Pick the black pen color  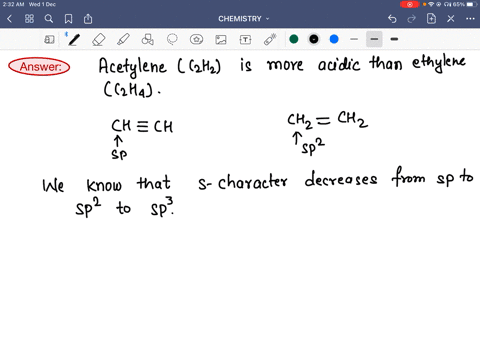tap(314, 39)
